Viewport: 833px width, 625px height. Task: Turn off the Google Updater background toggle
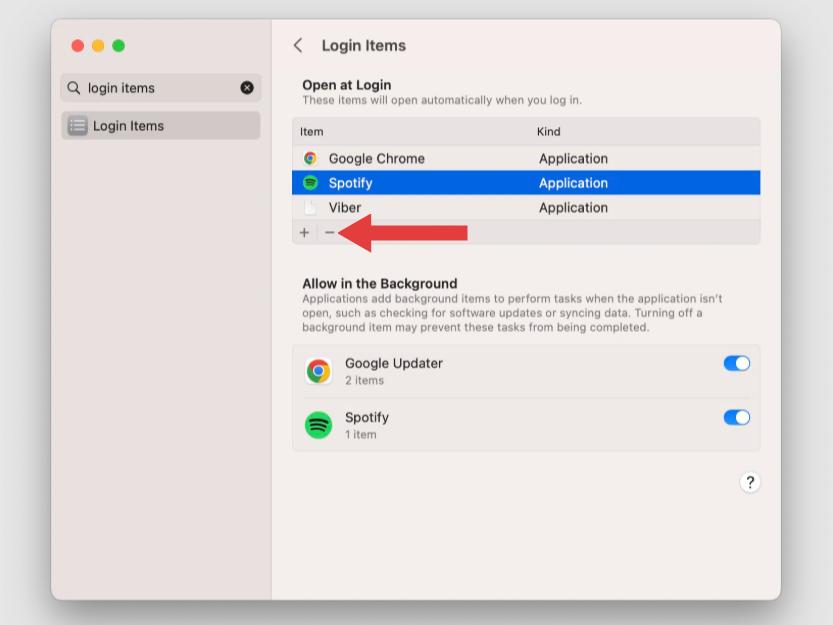click(737, 364)
